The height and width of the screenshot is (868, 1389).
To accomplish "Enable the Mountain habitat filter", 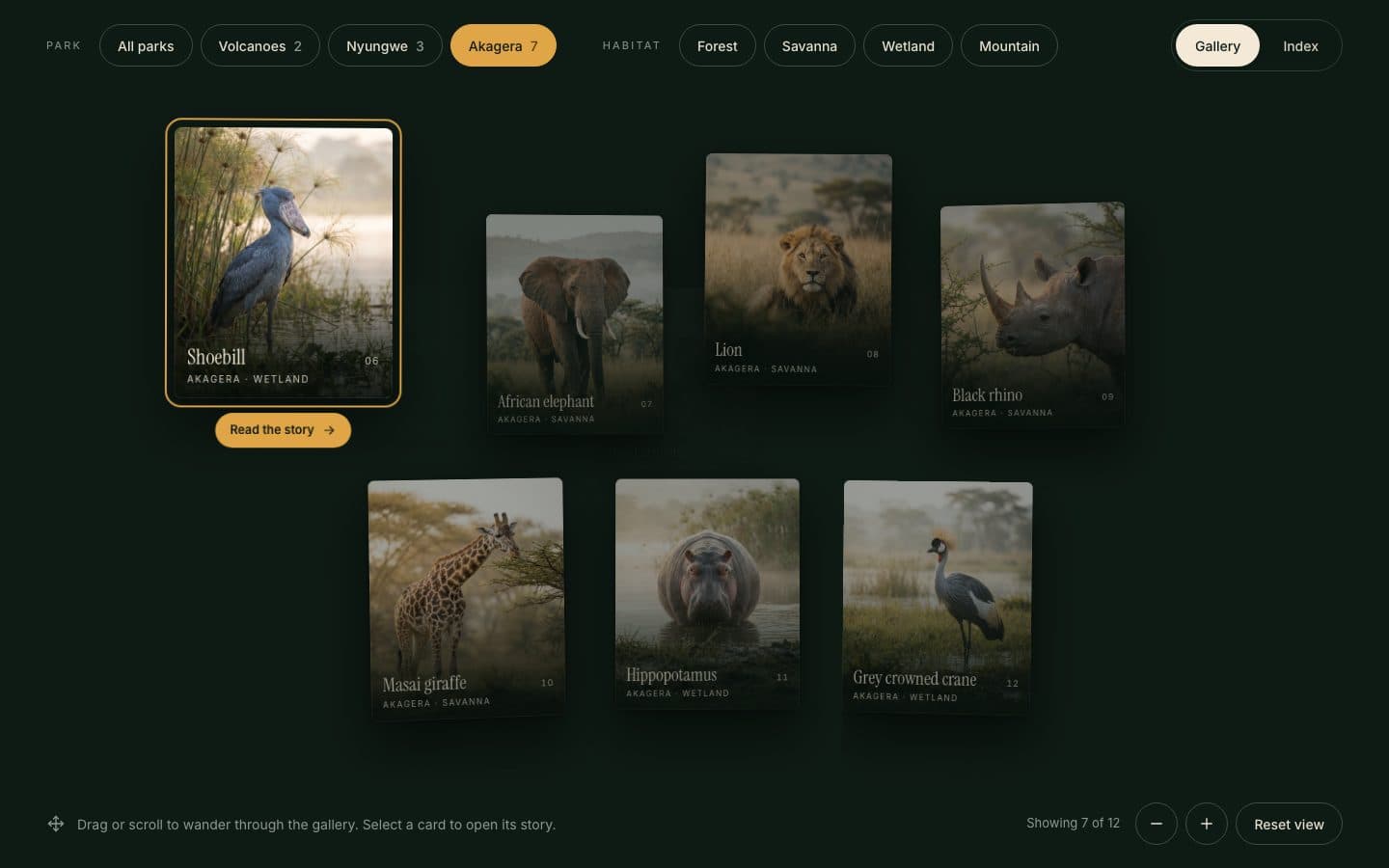I will (1009, 45).
